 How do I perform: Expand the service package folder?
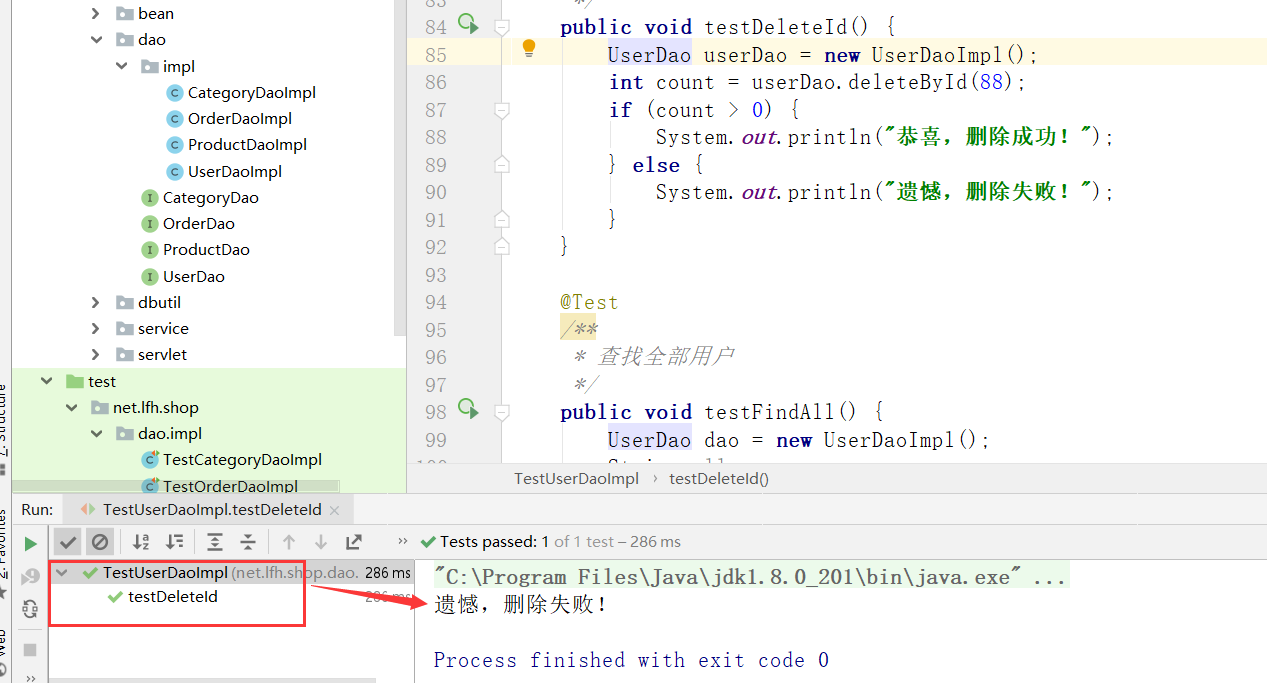tap(96, 328)
